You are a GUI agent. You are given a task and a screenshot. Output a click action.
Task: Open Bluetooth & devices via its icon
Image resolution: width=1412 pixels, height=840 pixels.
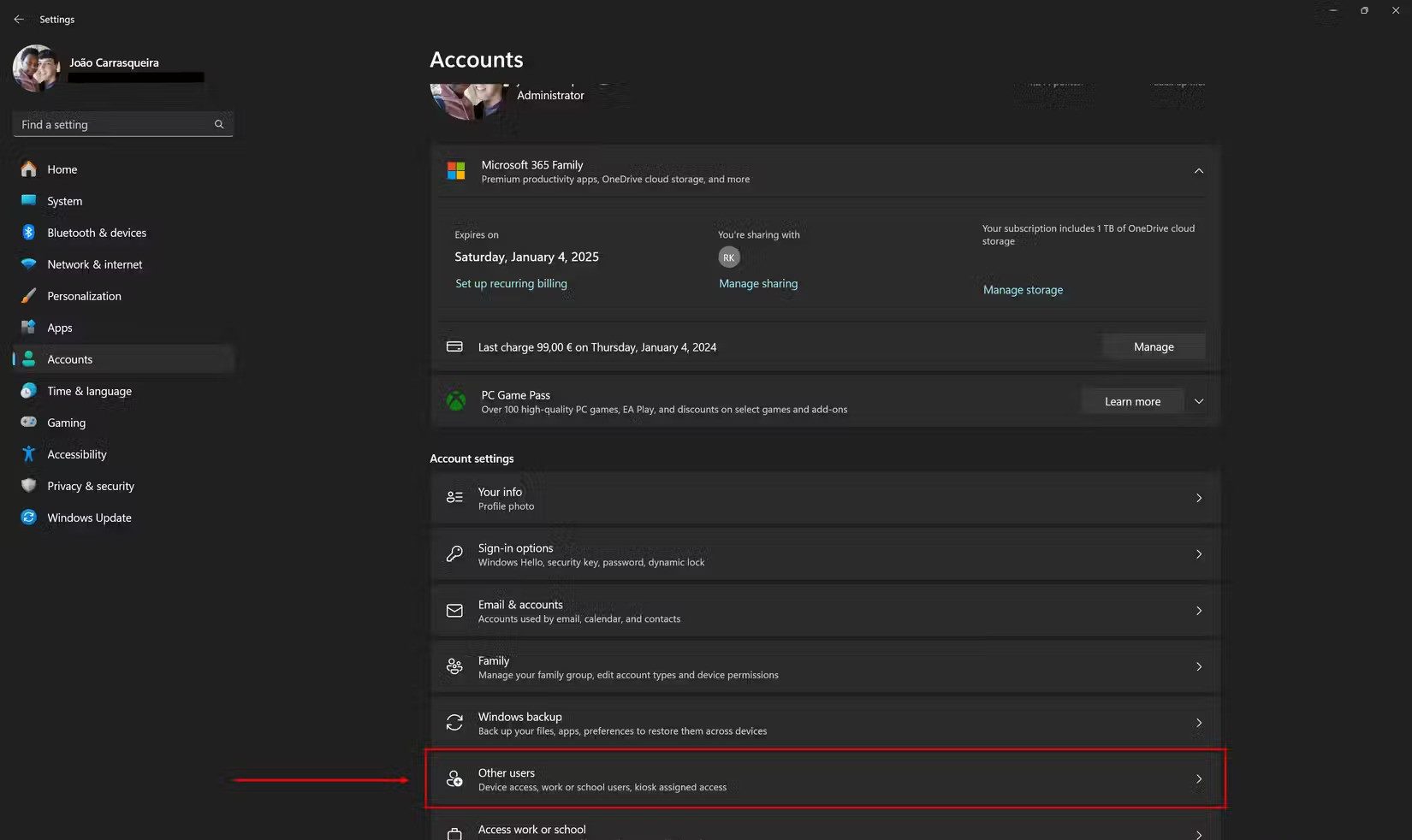pyautogui.click(x=28, y=233)
